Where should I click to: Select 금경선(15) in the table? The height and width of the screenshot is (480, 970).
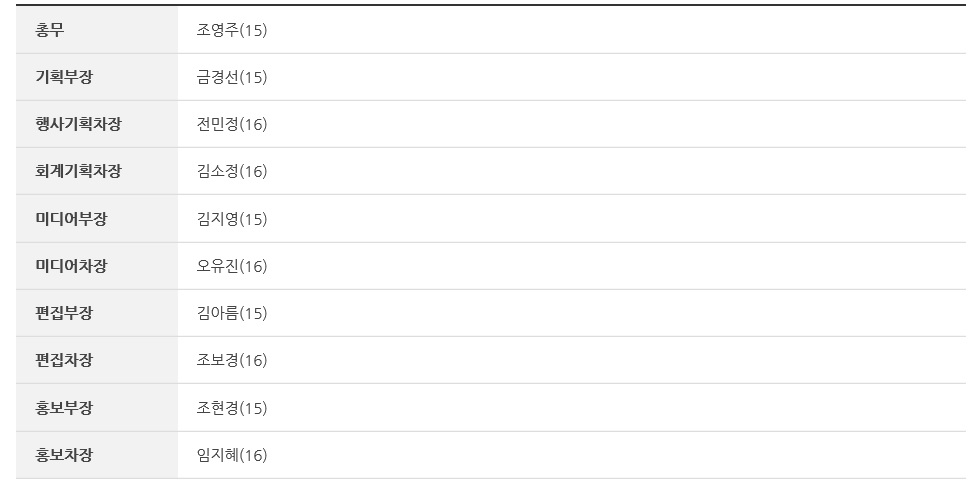point(232,77)
